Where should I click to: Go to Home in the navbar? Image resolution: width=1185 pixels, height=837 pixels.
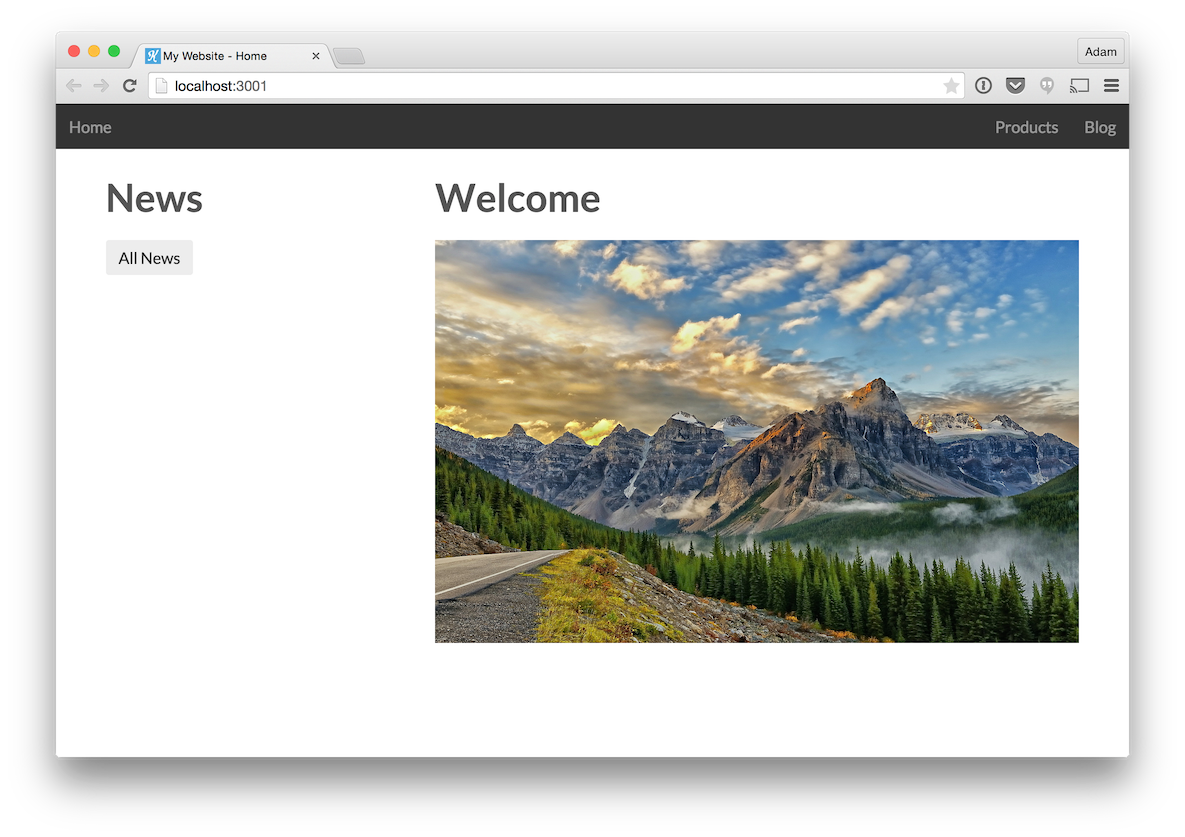(x=90, y=127)
